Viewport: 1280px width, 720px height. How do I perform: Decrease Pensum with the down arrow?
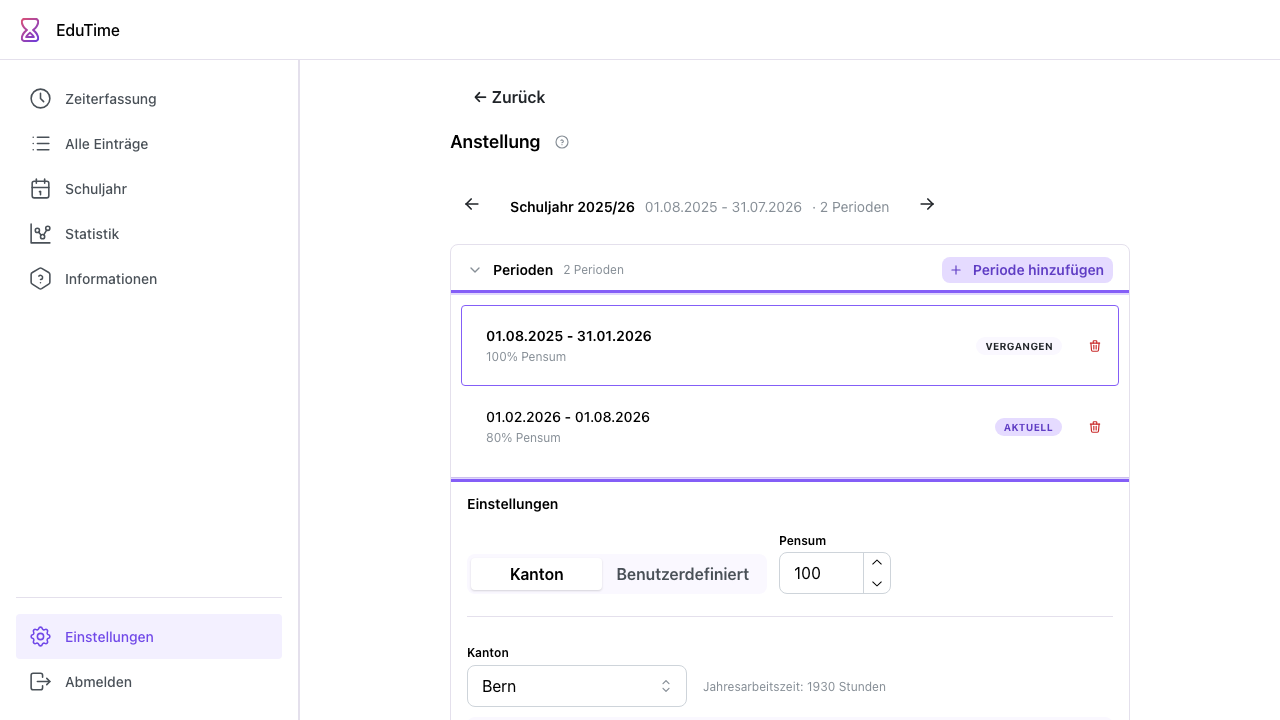pos(877,584)
